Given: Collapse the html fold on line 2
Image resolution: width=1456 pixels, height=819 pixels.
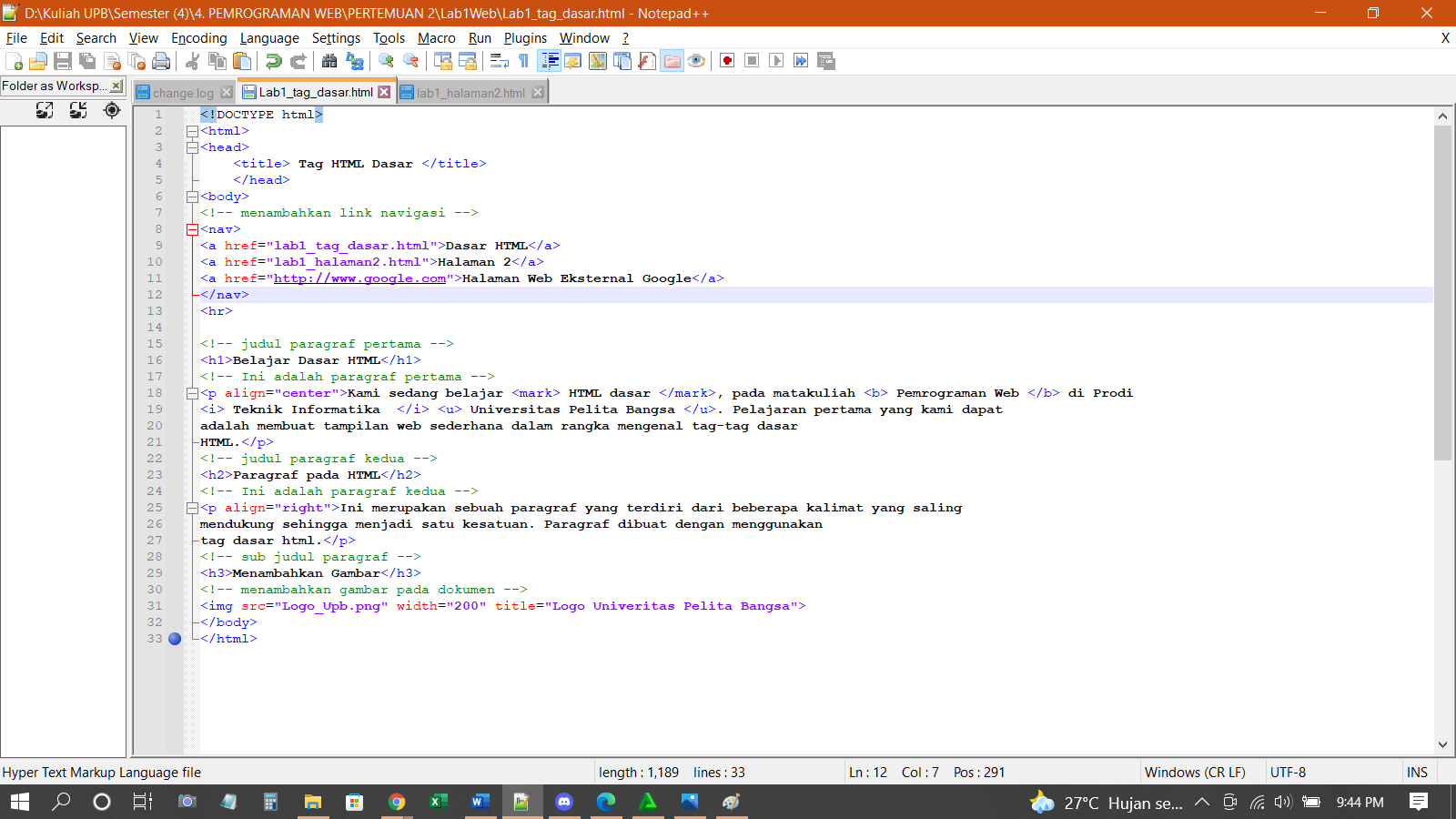Looking at the screenshot, I should [192, 131].
